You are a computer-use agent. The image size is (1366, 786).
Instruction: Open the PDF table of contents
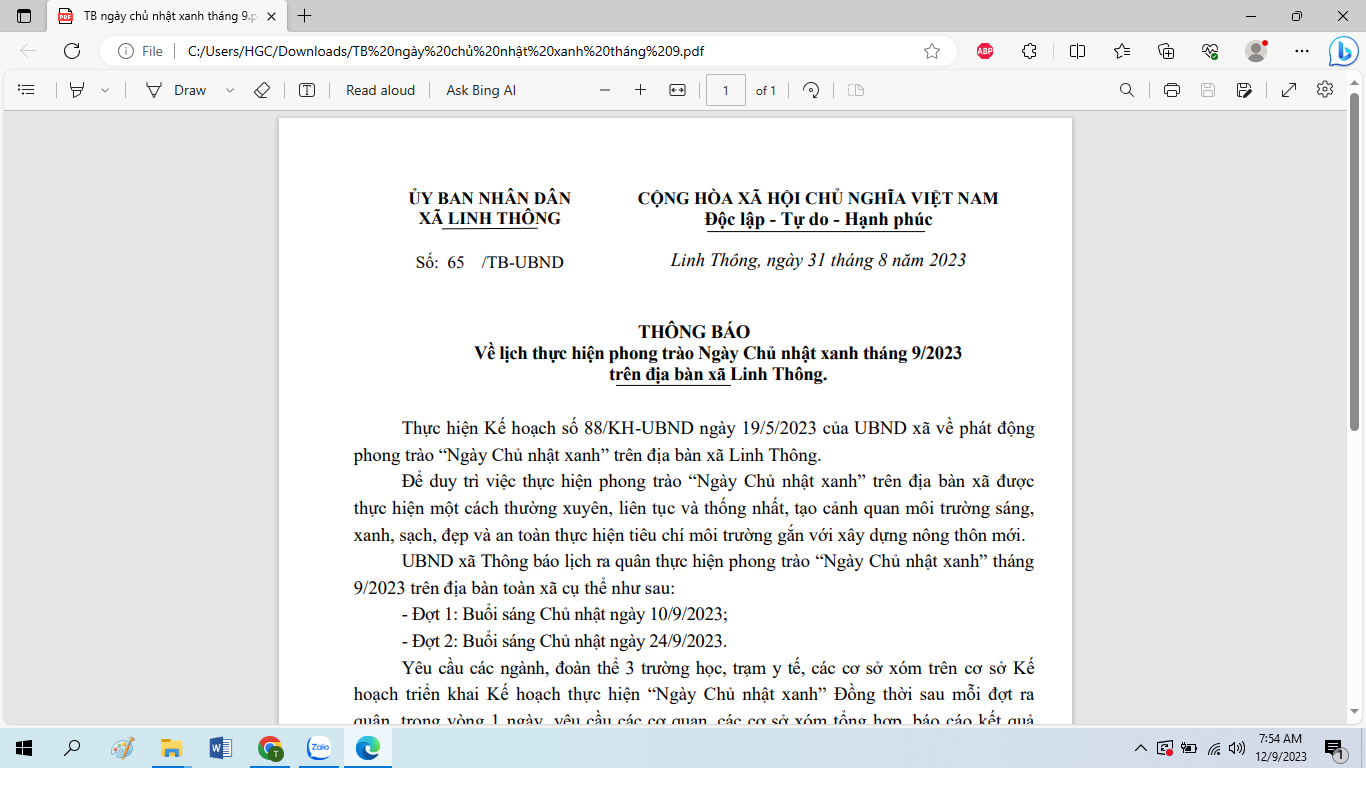coord(27,90)
